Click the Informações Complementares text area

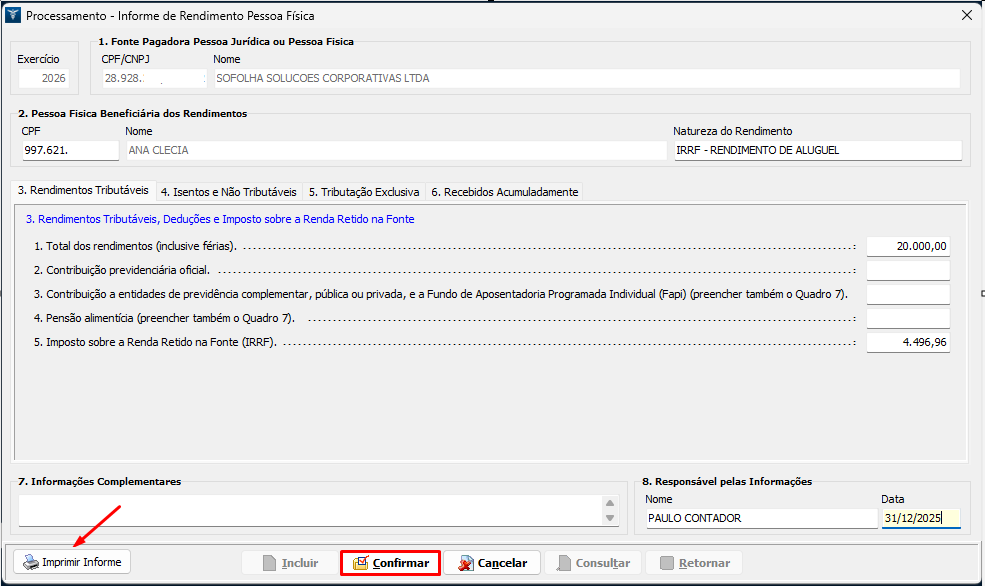click(x=310, y=510)
